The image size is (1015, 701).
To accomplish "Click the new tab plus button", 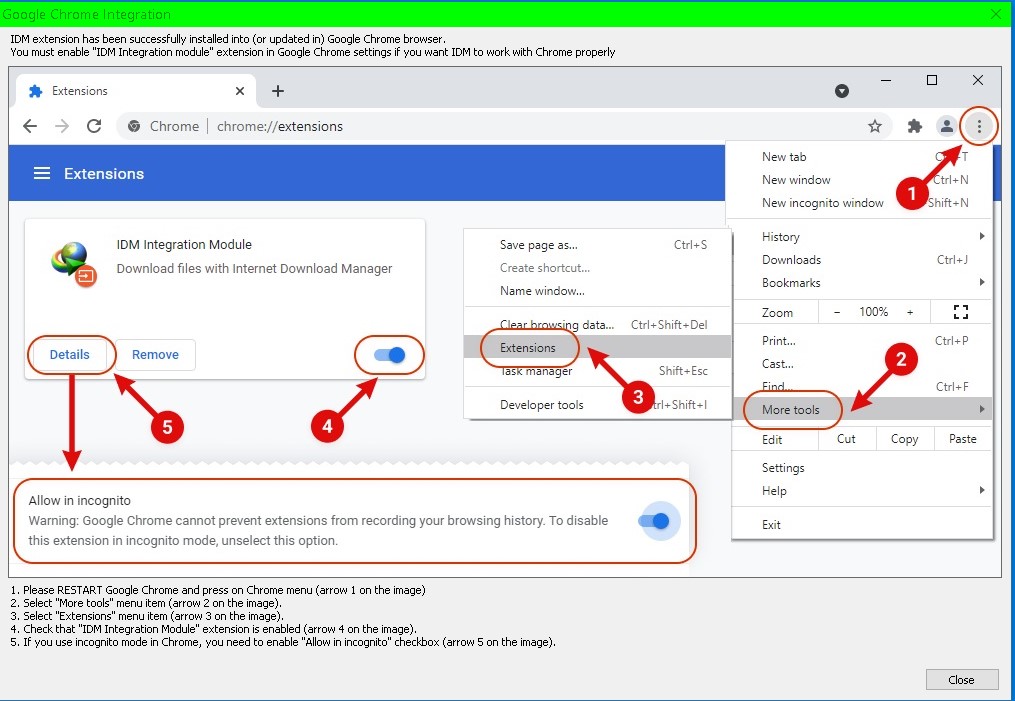I will (278, 91).
